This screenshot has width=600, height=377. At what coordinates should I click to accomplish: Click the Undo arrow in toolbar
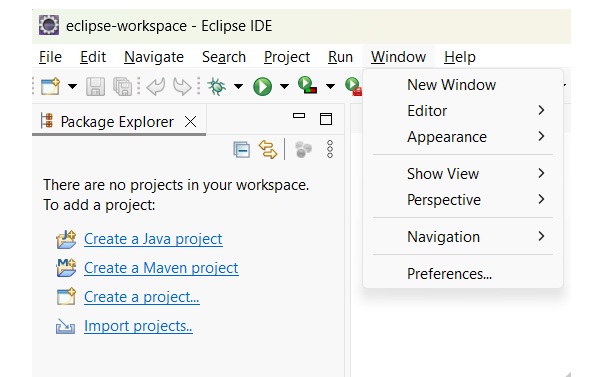[156, 86]
